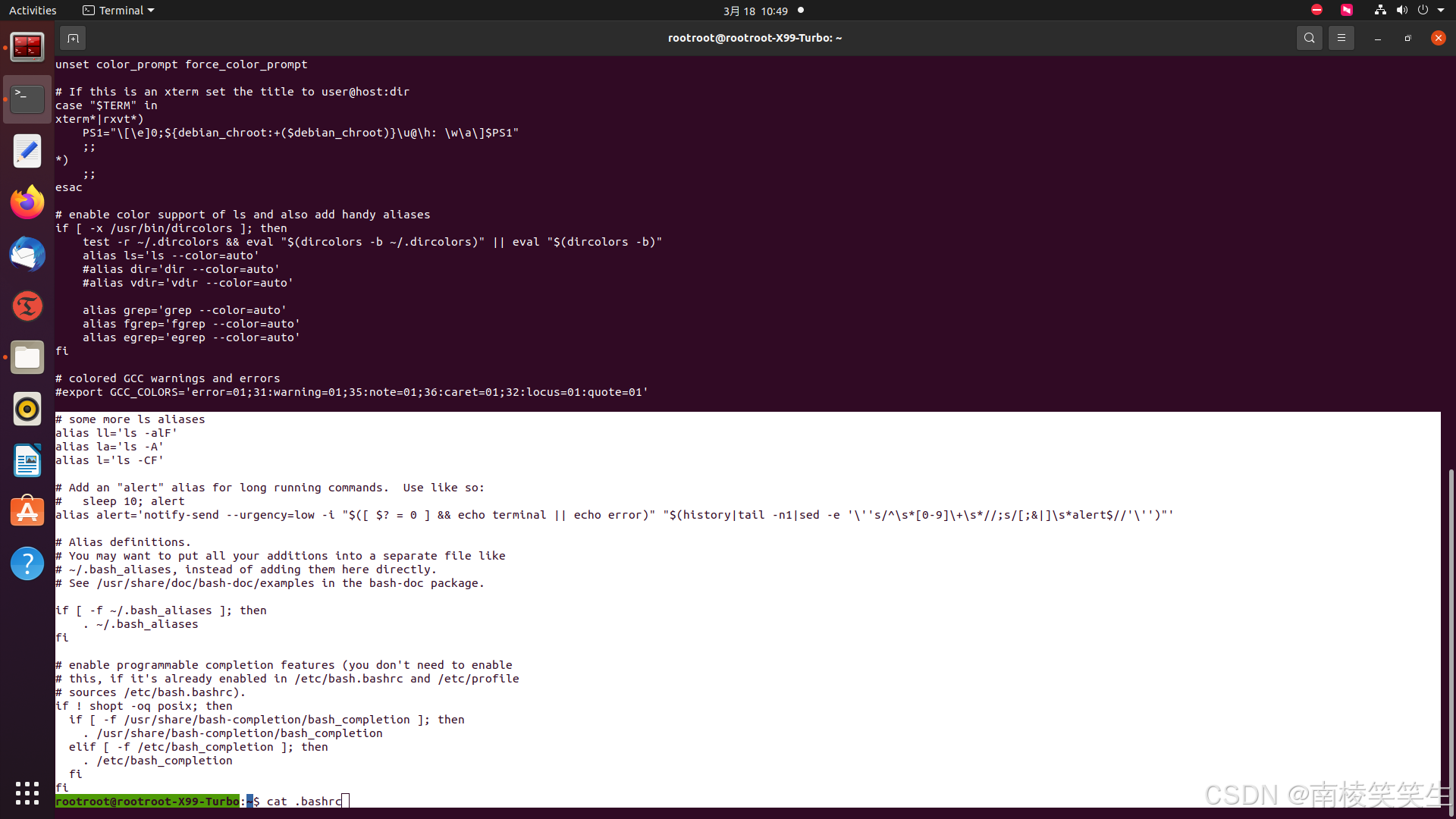The width and height of the screenshot is (1456, 819).
Task: Open the clock and calendar panel
Action: pos(755,11)
